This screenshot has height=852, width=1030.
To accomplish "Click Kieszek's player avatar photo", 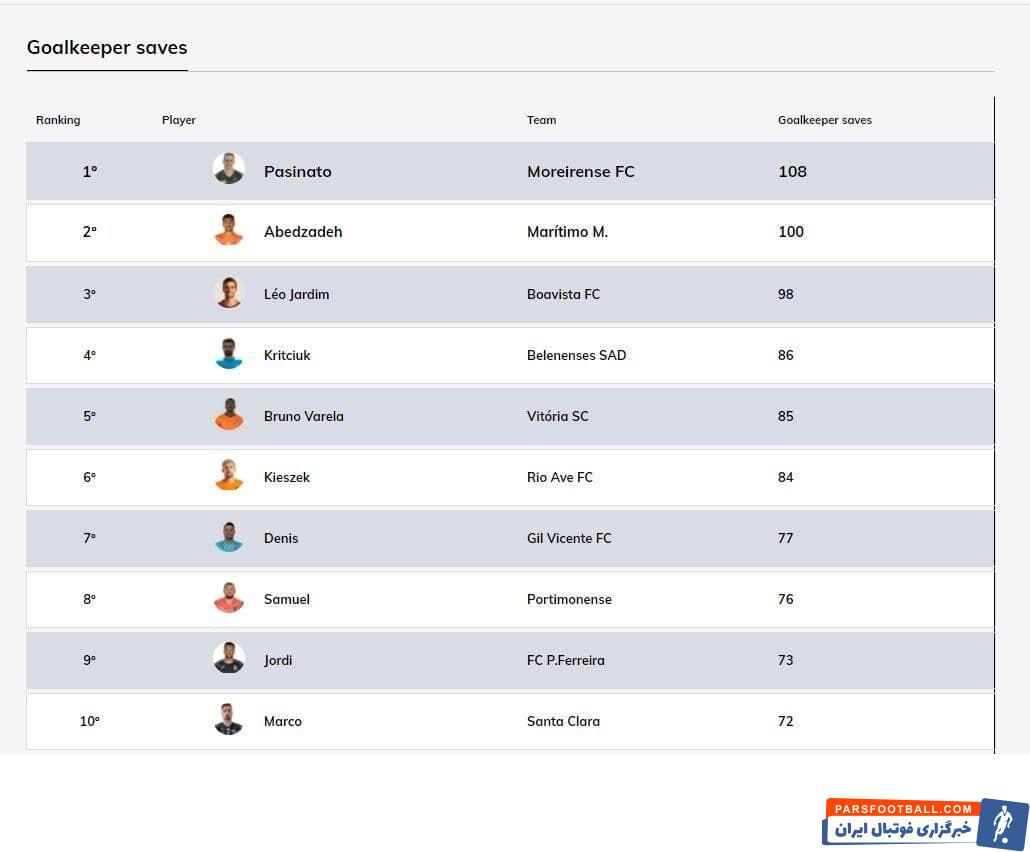I will tap(229, 476).
